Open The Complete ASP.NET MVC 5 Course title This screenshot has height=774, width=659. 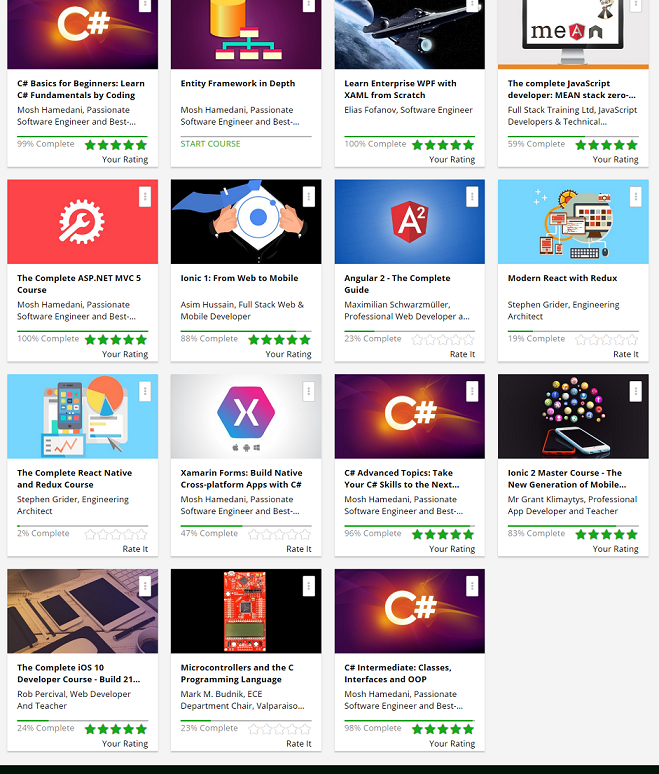tap(79, 284)
